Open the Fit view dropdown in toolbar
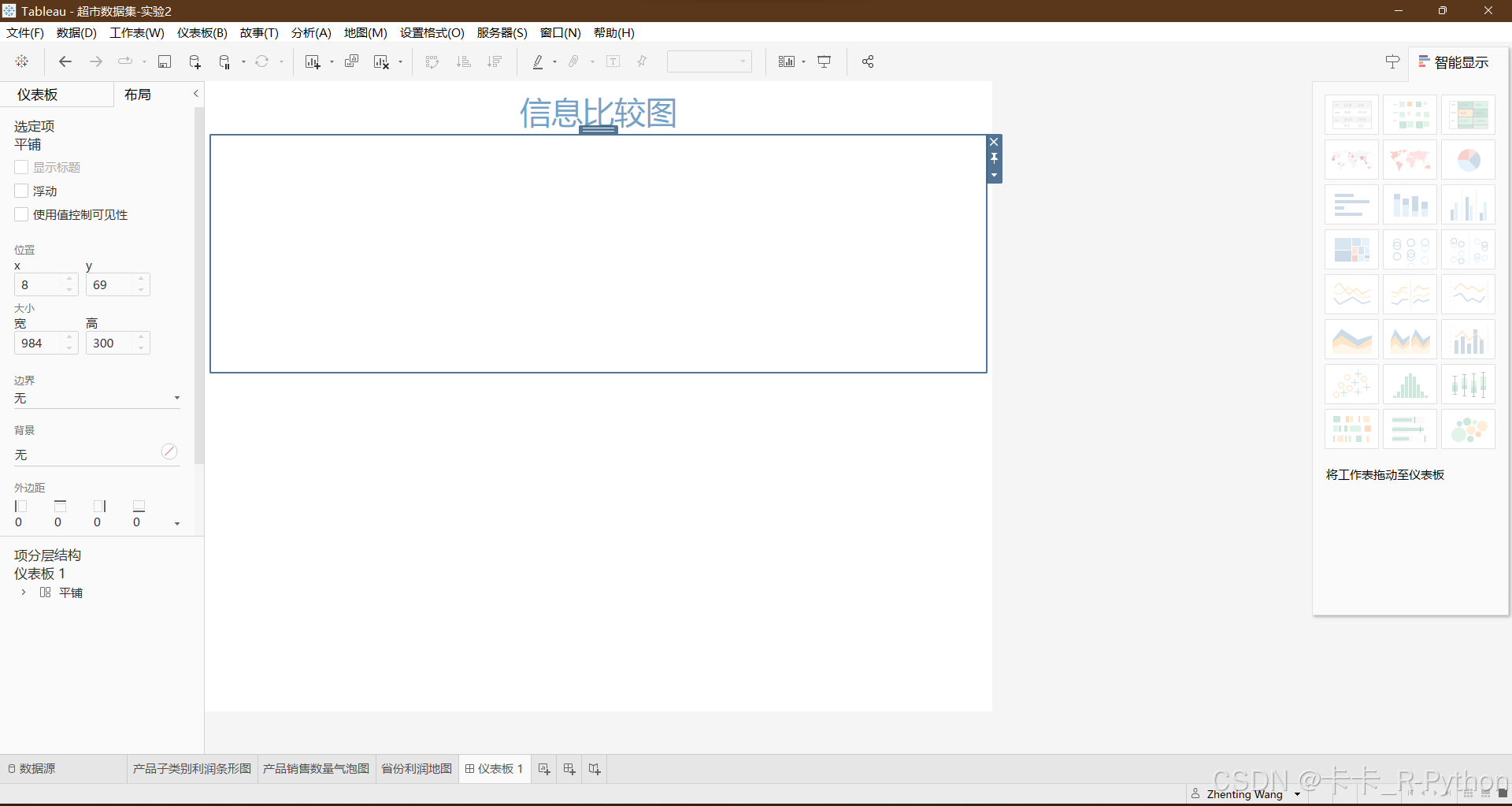Screen dimensions: 1512x806 [709, 61]
